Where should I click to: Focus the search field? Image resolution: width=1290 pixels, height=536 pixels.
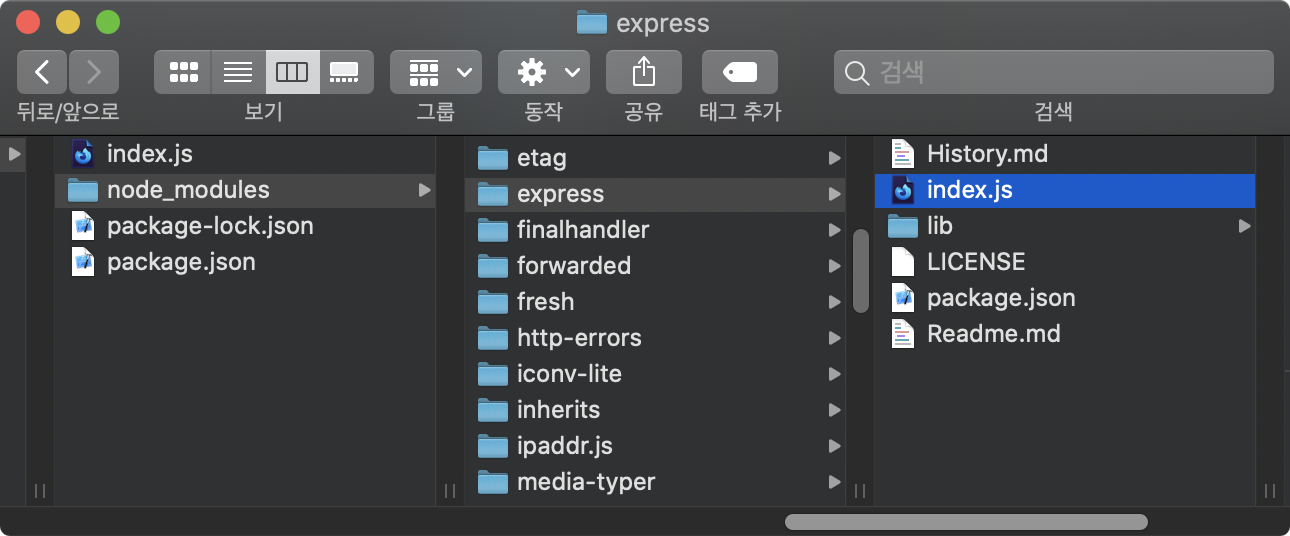tap(1054, 72)
